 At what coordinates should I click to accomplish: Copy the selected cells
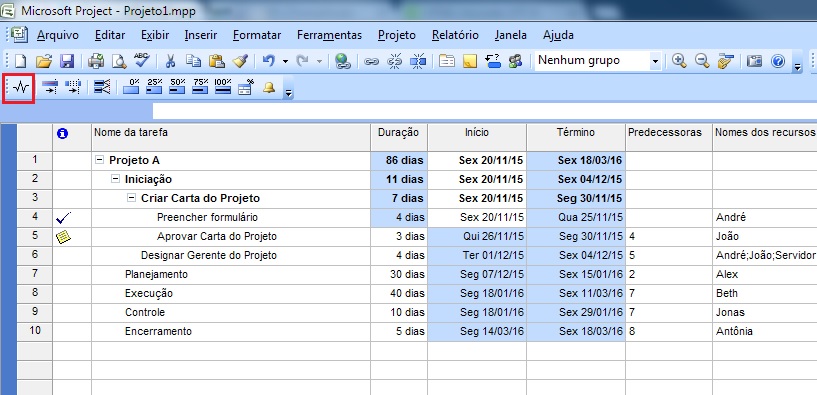pos(193,61)
